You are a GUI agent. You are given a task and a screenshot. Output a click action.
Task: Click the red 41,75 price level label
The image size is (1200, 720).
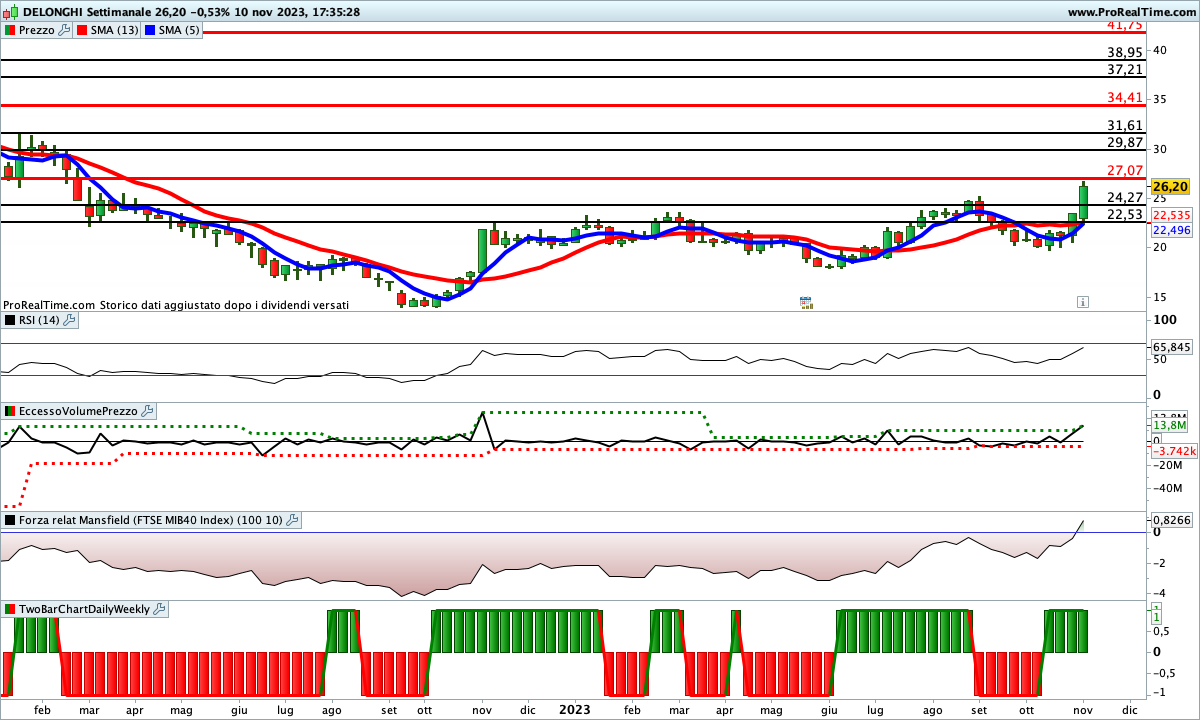tap(1125, 25)
